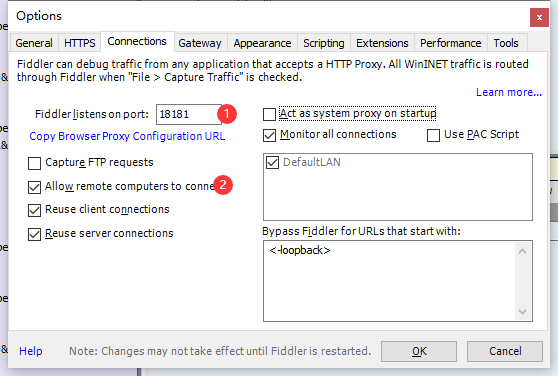Open the Tools tab
Image resolution: width=558 pixels, height=376 pixels.
(x=506, y=43)
